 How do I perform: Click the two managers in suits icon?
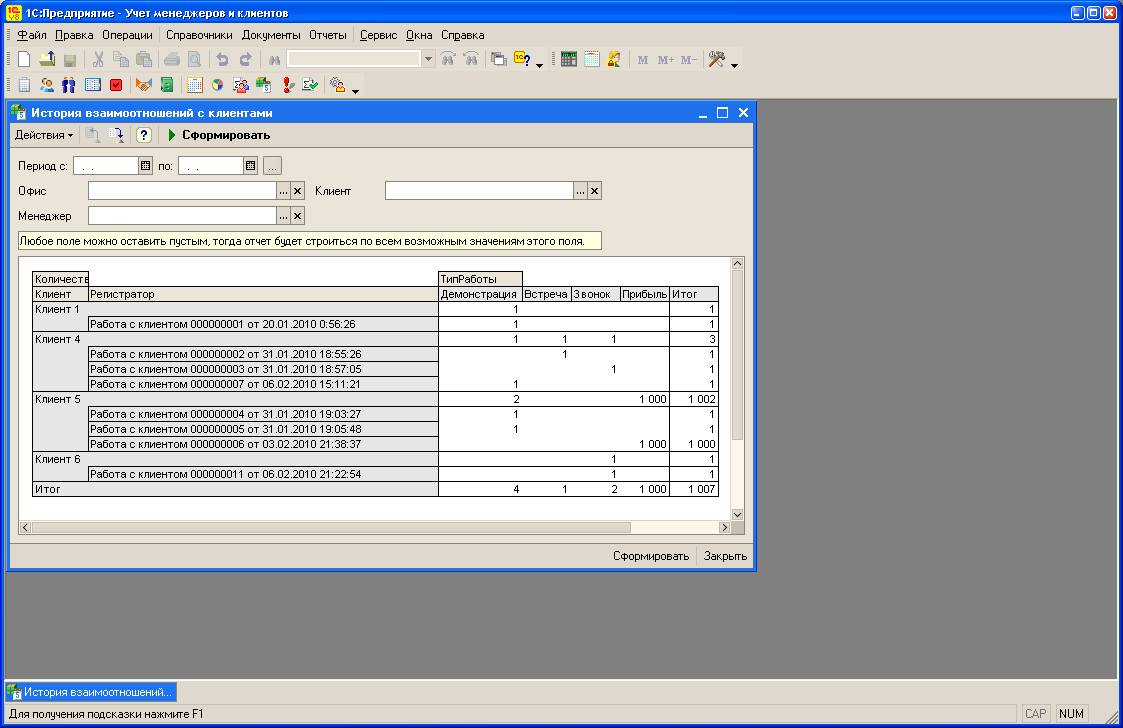tap(69, 85)
